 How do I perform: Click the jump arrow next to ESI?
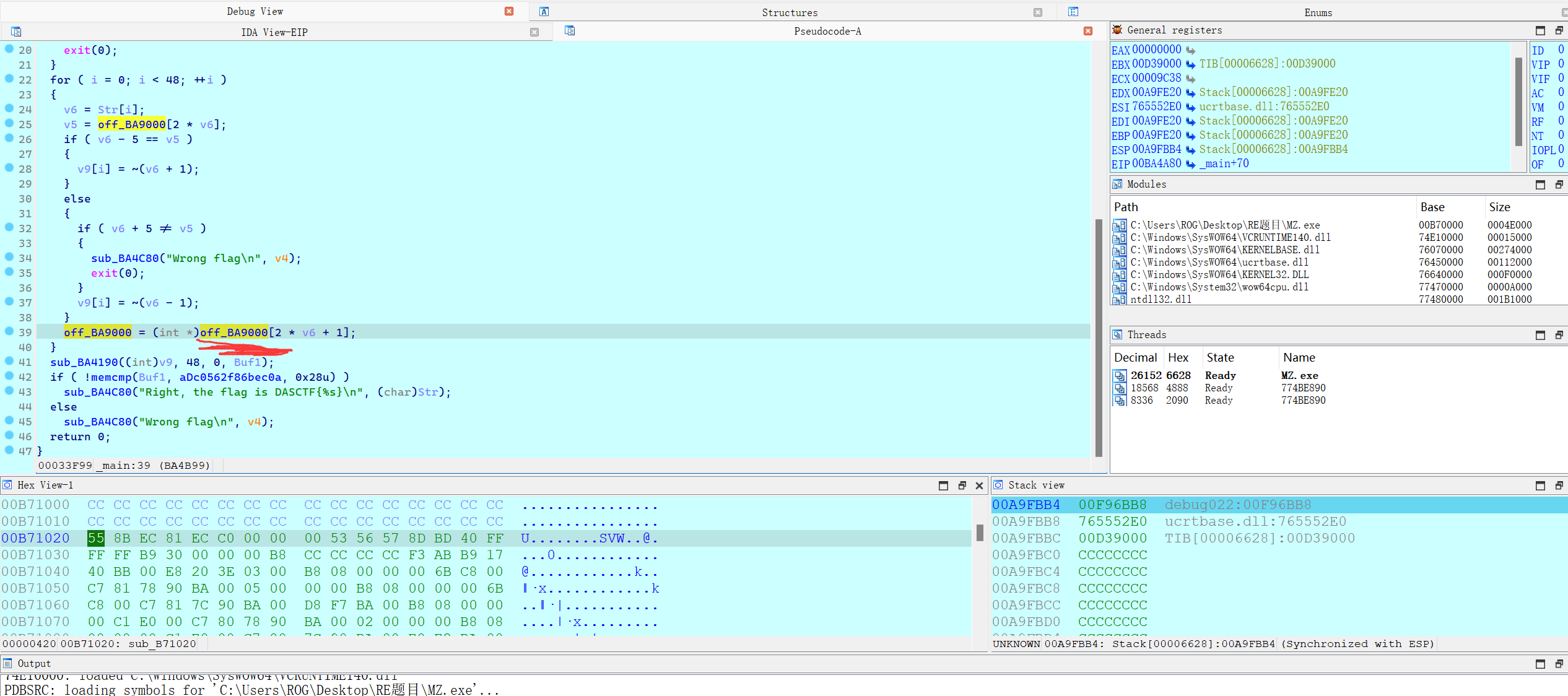[1190, 107]
